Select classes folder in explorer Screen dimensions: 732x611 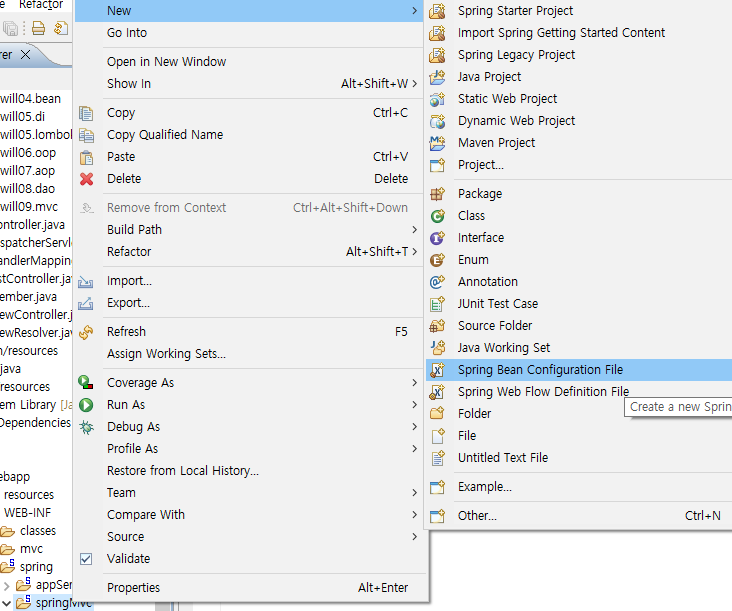38,531
